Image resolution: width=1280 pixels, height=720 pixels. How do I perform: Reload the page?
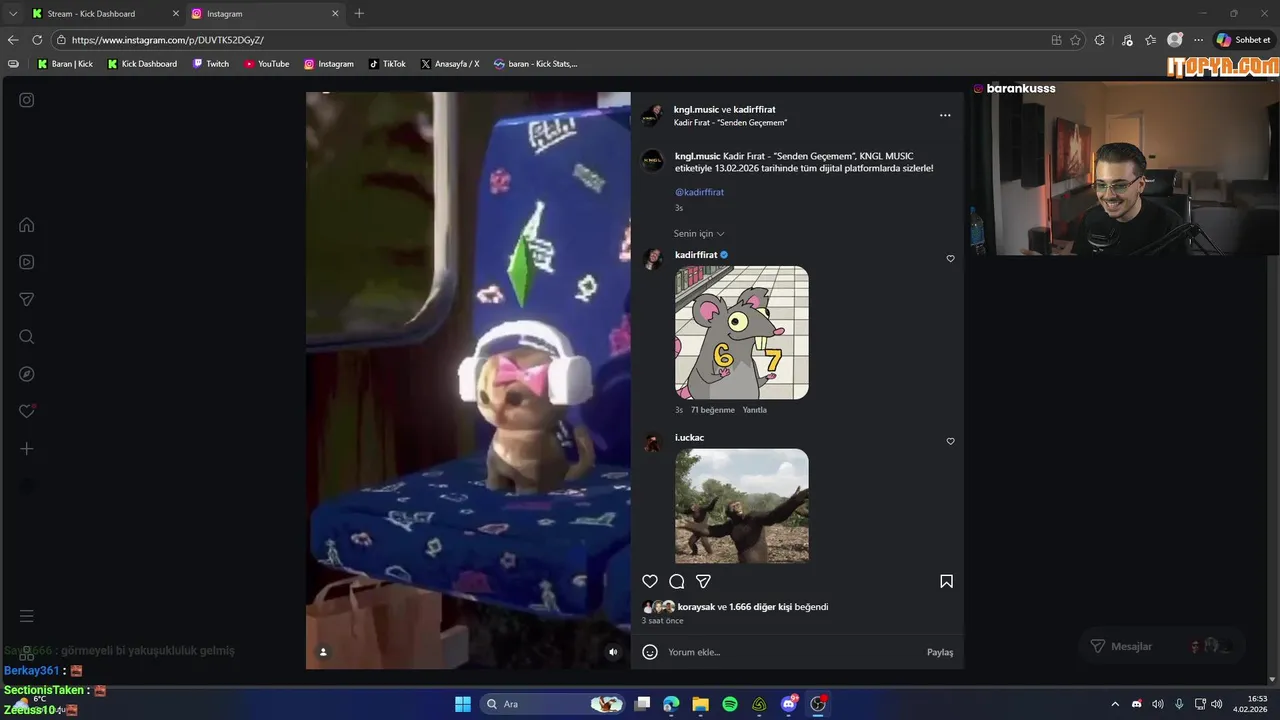tap(37, 40)
